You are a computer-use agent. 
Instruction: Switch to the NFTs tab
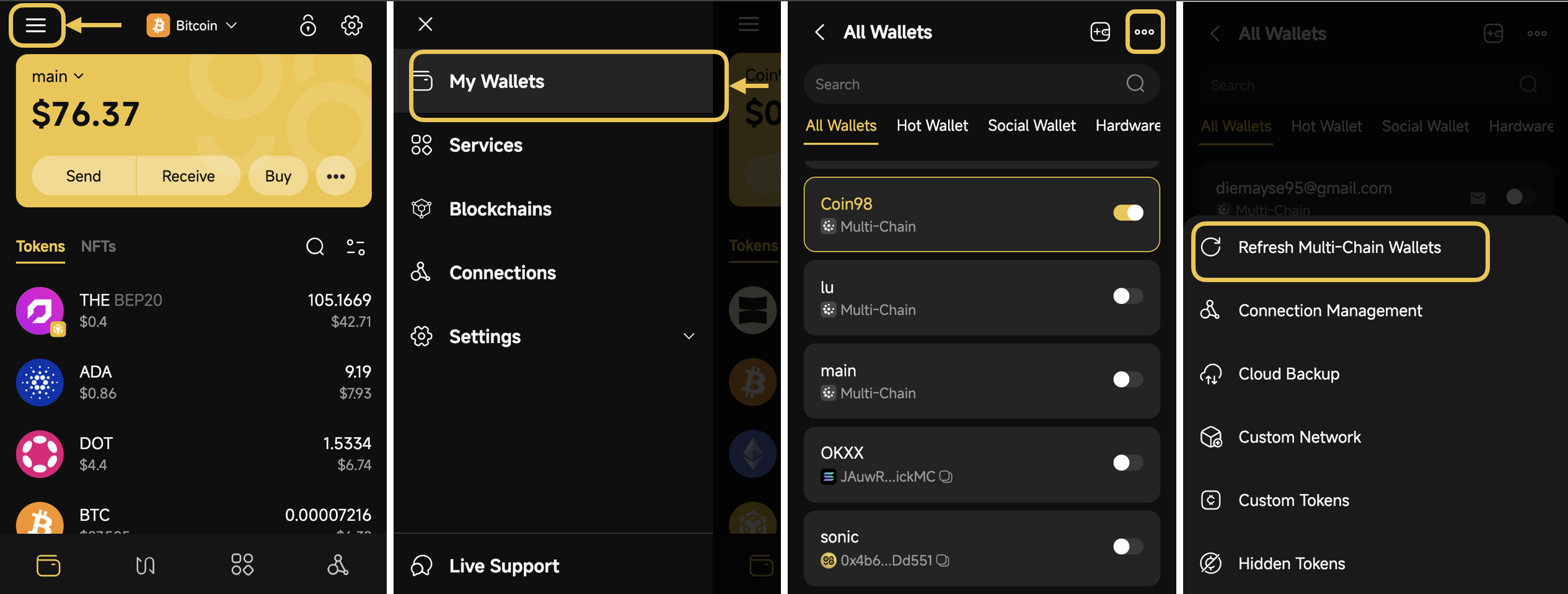pyautogui.click(x=98, y=247)
